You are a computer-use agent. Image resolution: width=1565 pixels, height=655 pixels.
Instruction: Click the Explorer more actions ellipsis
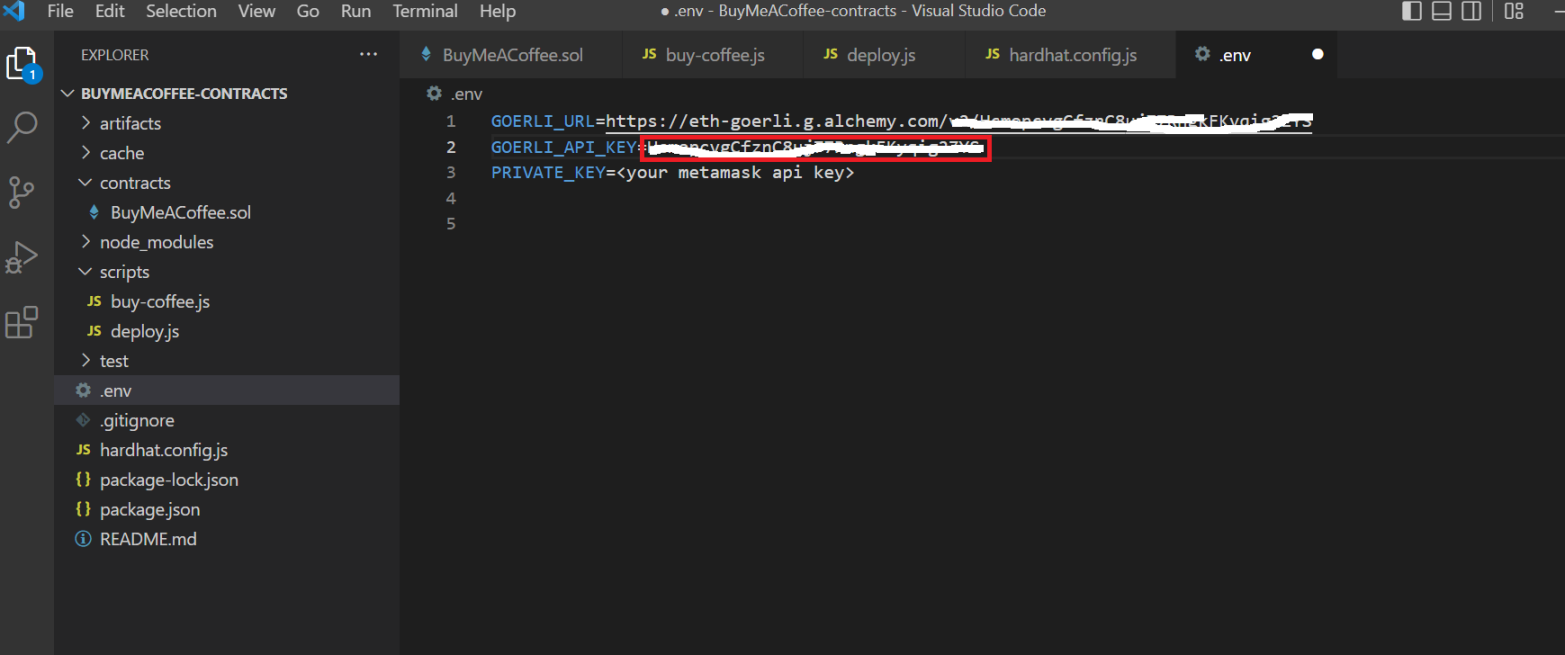(x=369, y=55)
